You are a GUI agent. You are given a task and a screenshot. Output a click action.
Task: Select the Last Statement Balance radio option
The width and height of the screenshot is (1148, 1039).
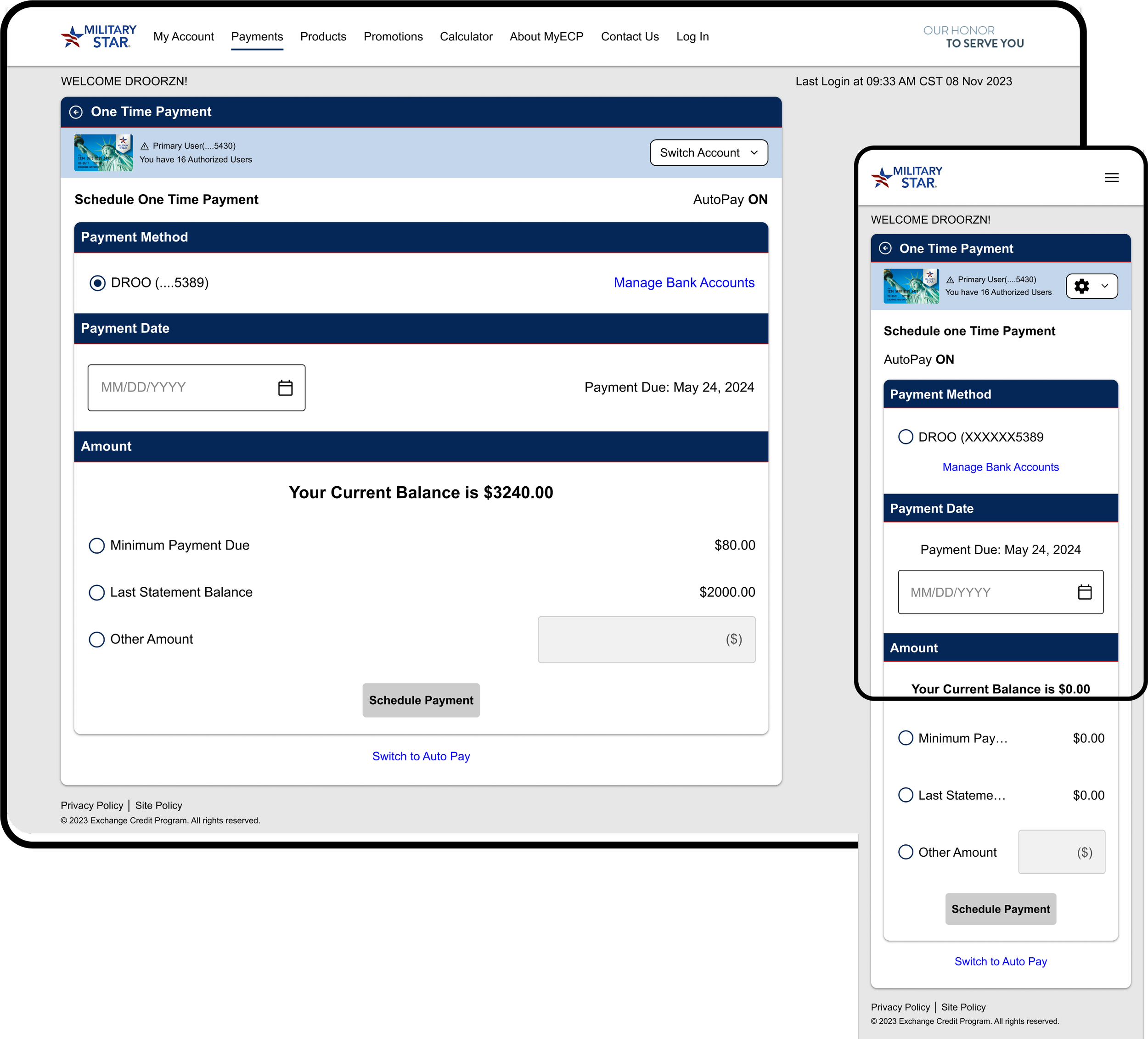point(97,592)
